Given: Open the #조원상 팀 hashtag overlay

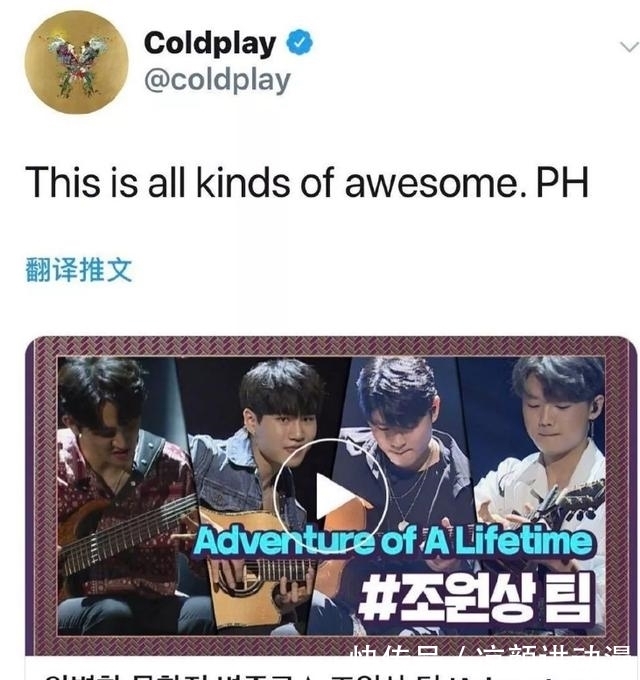Looking at the screenshot, I should (475, 597).
